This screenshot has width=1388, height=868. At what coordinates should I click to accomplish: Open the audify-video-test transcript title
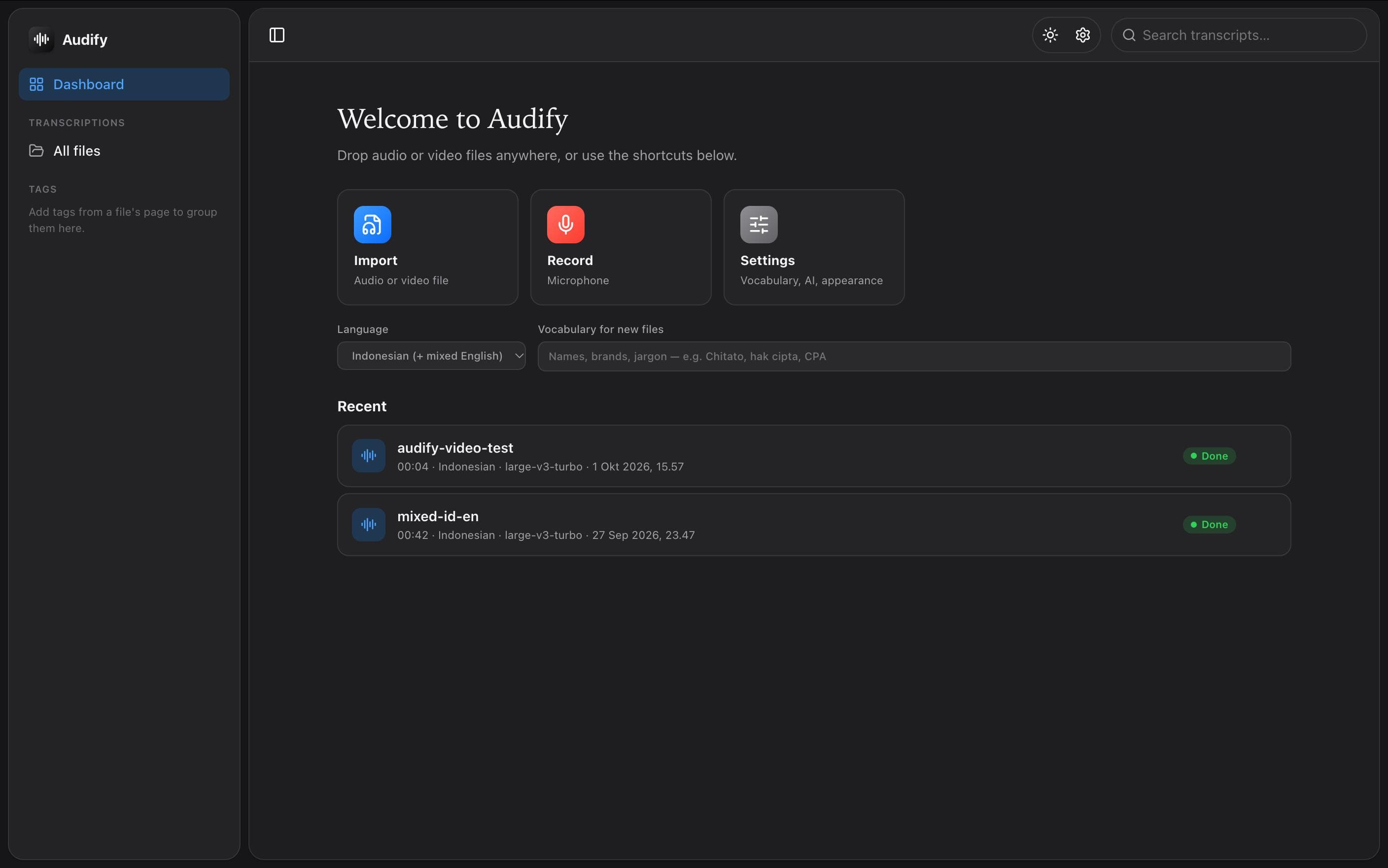[x=455, y=448]
